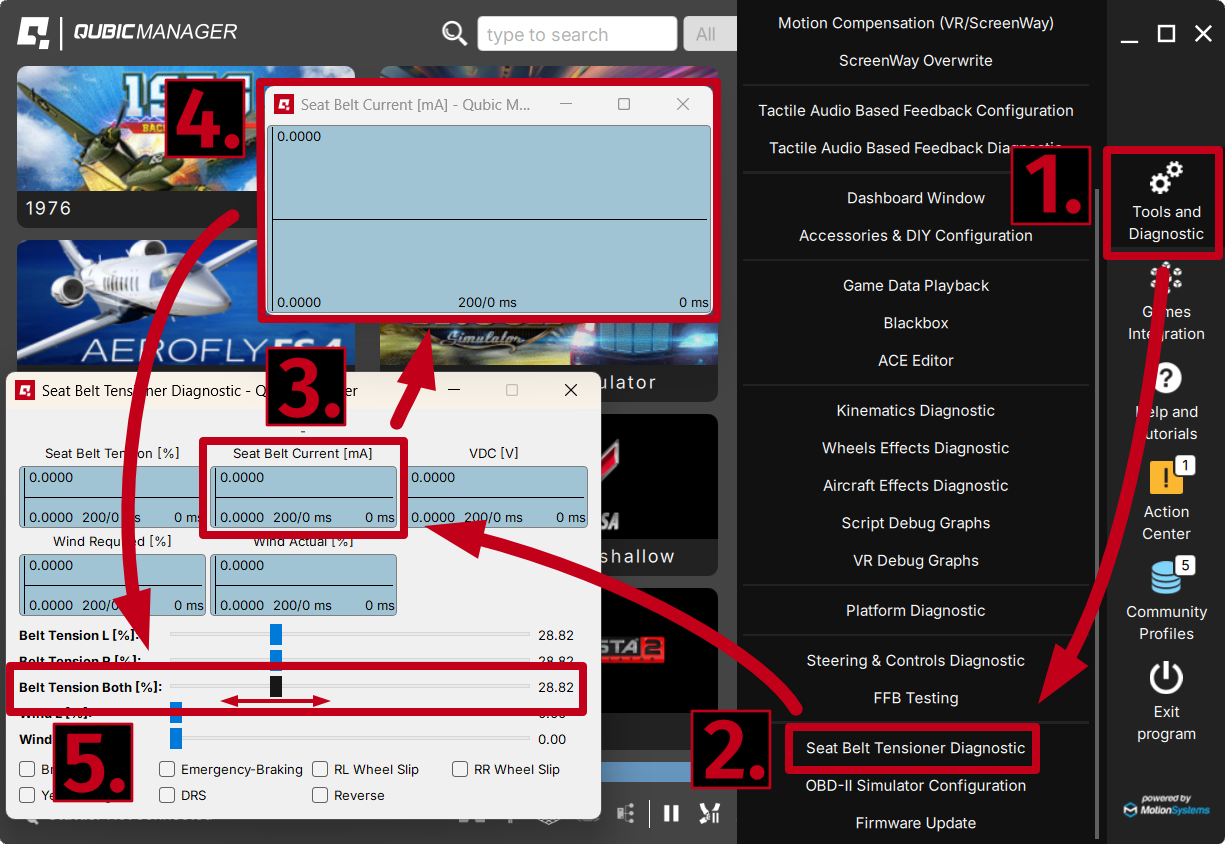Open Community Profiles database icon

(1165, 578)
